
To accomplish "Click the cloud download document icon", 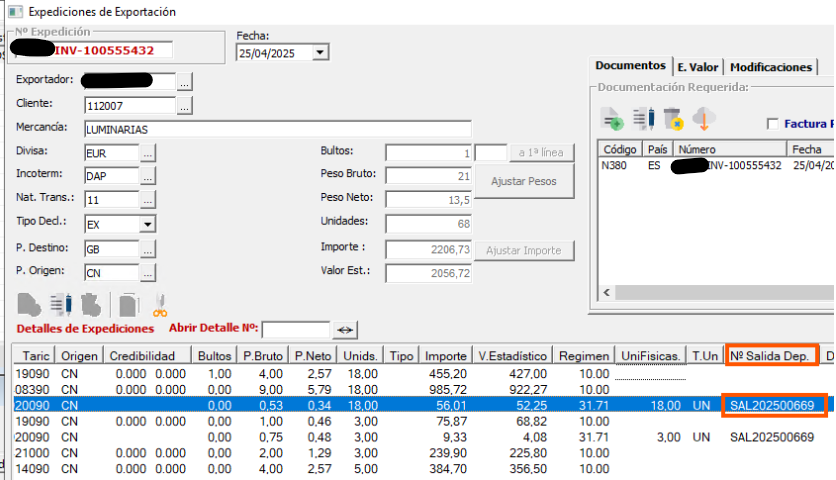I will click(703, 120).
